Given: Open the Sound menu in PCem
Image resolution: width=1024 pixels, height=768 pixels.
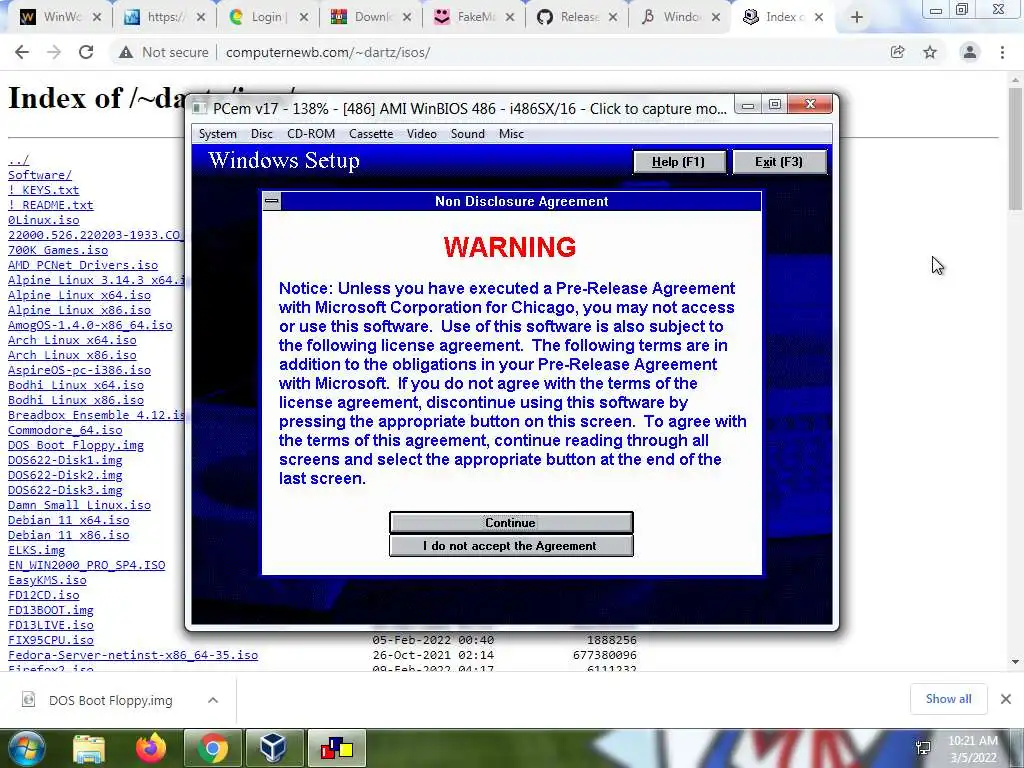Looking at the screenshot, I should 468,134.
